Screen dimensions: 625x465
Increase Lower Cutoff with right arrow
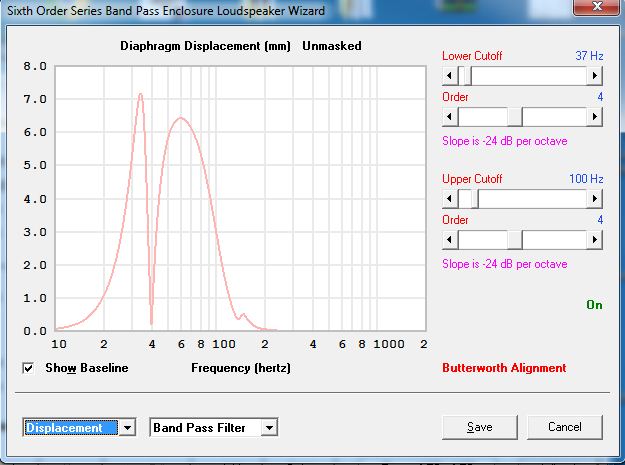pos(595,75)
